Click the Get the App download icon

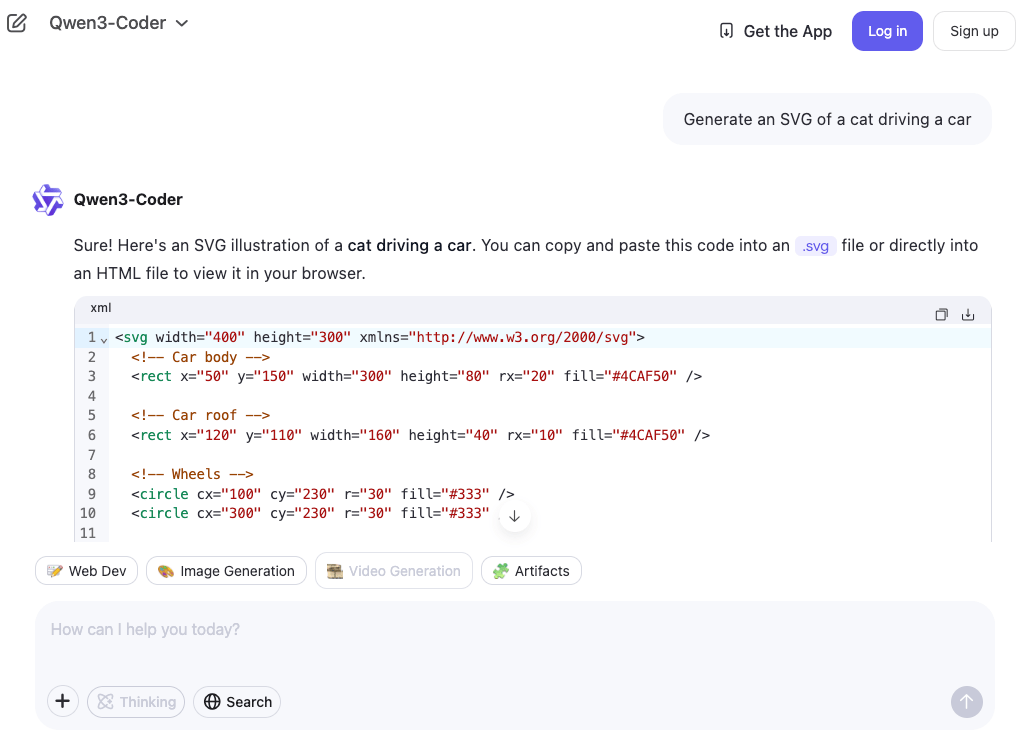click(726, 31)
